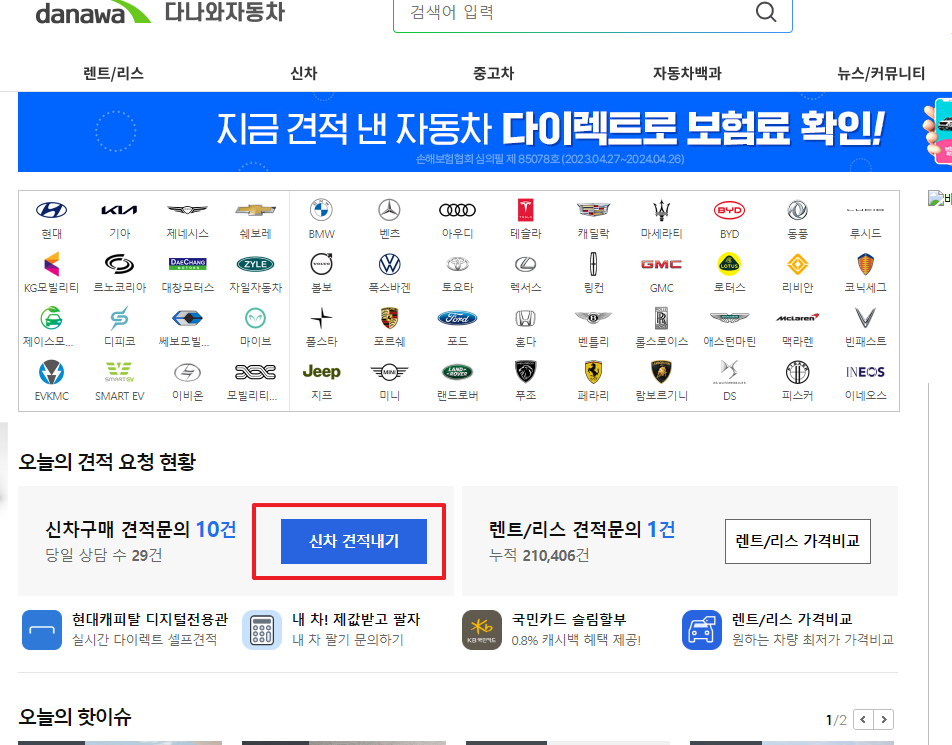Select the MINI brand logo

pos(389,372)
